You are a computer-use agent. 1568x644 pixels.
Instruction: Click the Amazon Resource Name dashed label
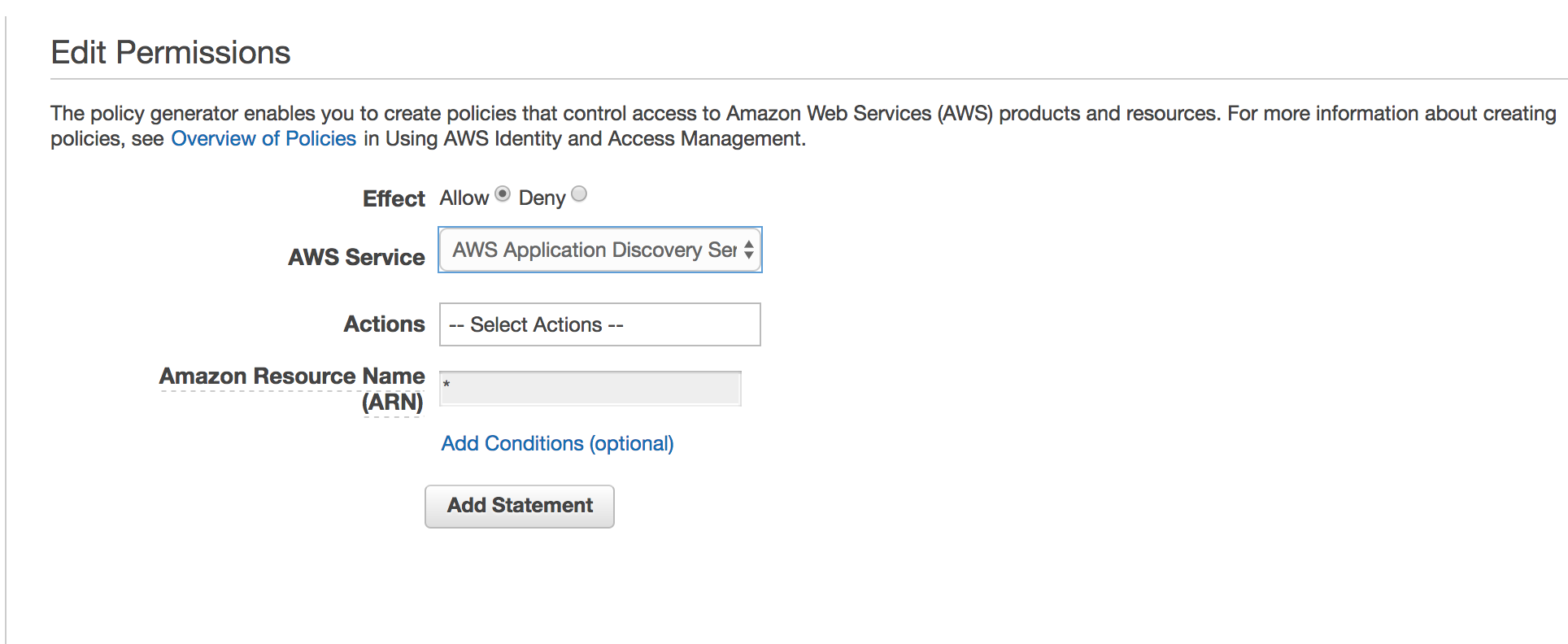pos(292,376)
